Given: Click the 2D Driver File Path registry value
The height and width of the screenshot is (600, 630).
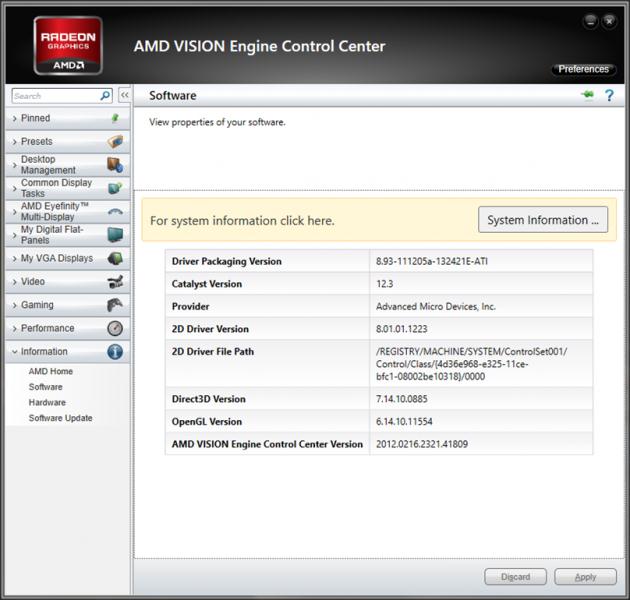Looking at the screenshot, I should point(471,364).
